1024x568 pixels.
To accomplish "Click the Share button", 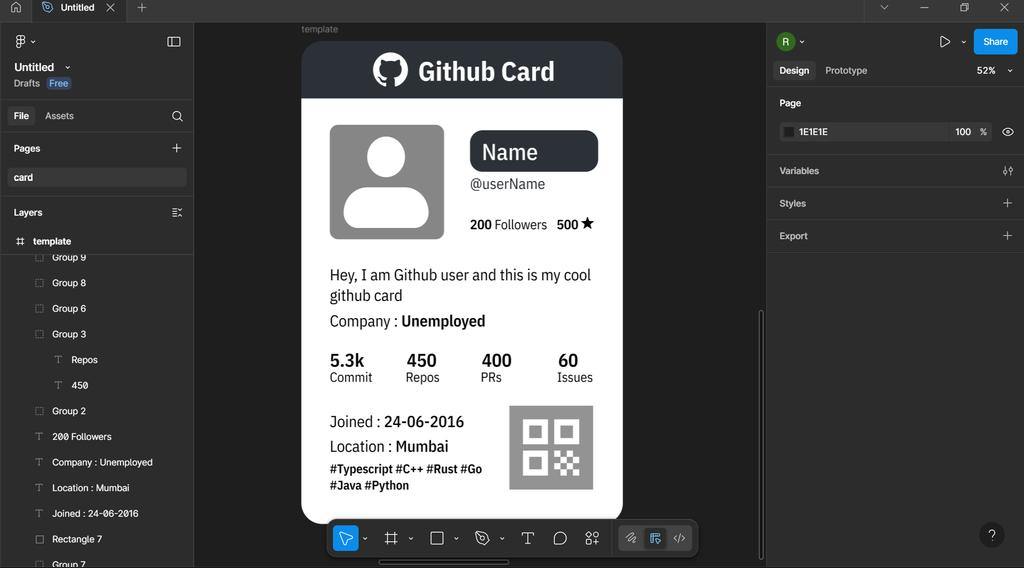I will click(995, 42).
